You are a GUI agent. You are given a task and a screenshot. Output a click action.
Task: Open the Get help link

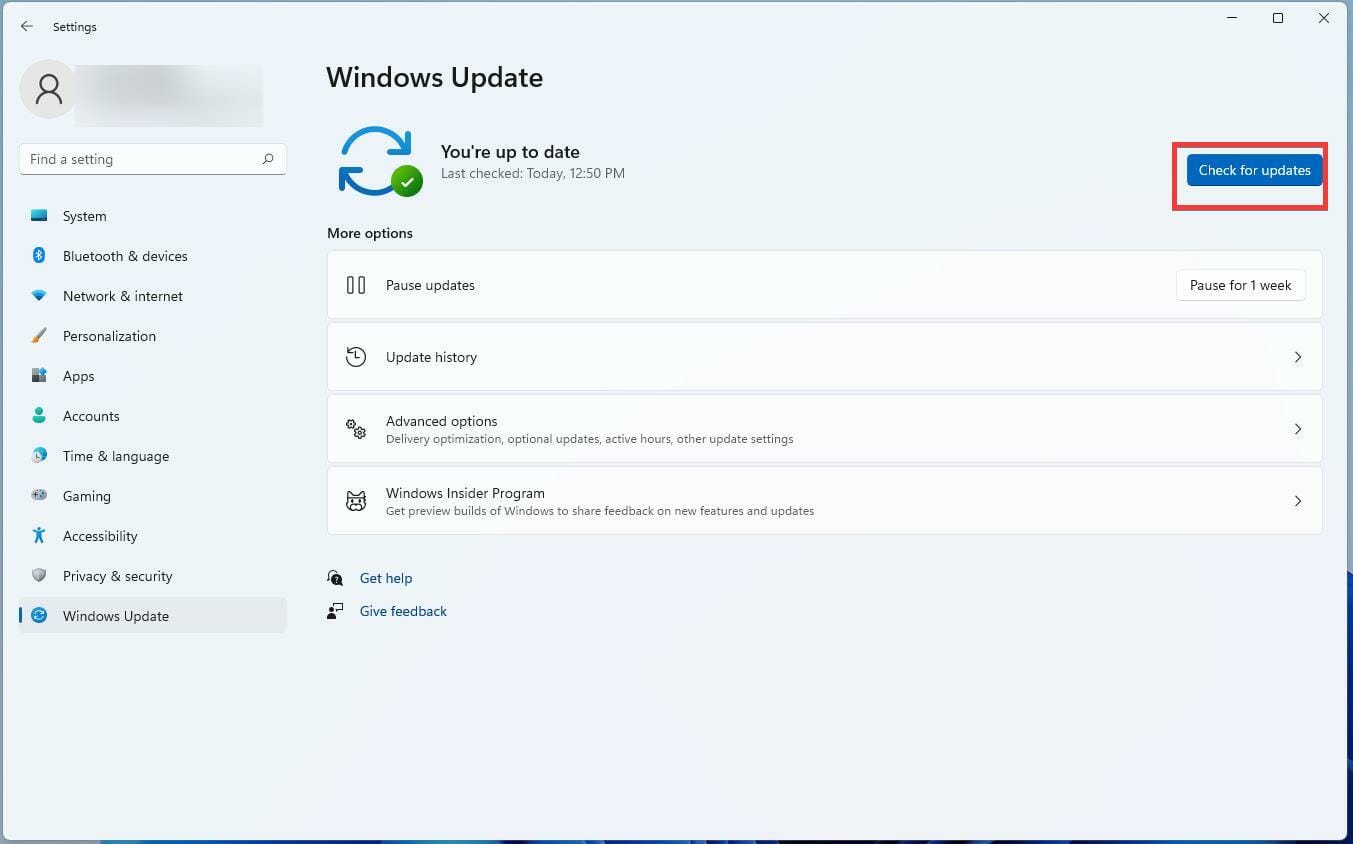(x=386, y=578)
